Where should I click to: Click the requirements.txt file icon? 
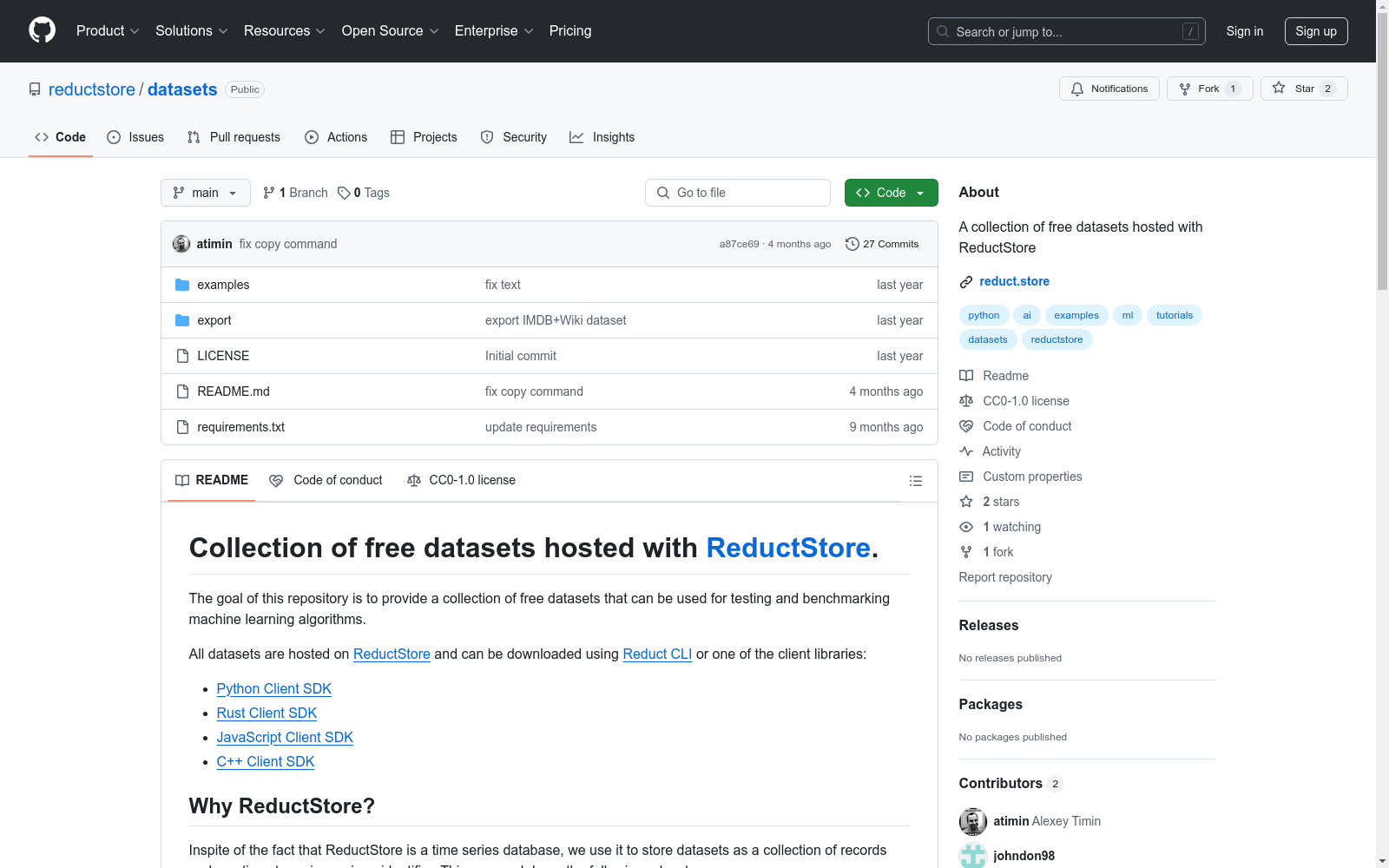[x=182, y=427]
